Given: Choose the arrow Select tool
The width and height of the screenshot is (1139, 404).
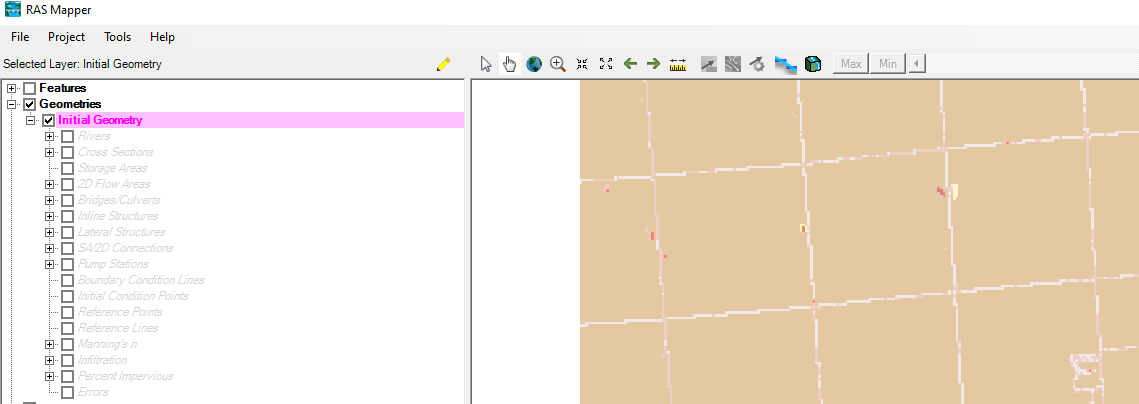Looking at the screenshot, I should 486,64.
